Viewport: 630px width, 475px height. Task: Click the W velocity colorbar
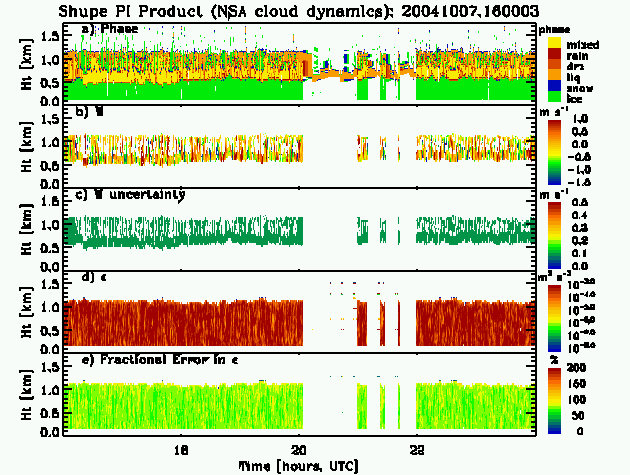point(554,152)
